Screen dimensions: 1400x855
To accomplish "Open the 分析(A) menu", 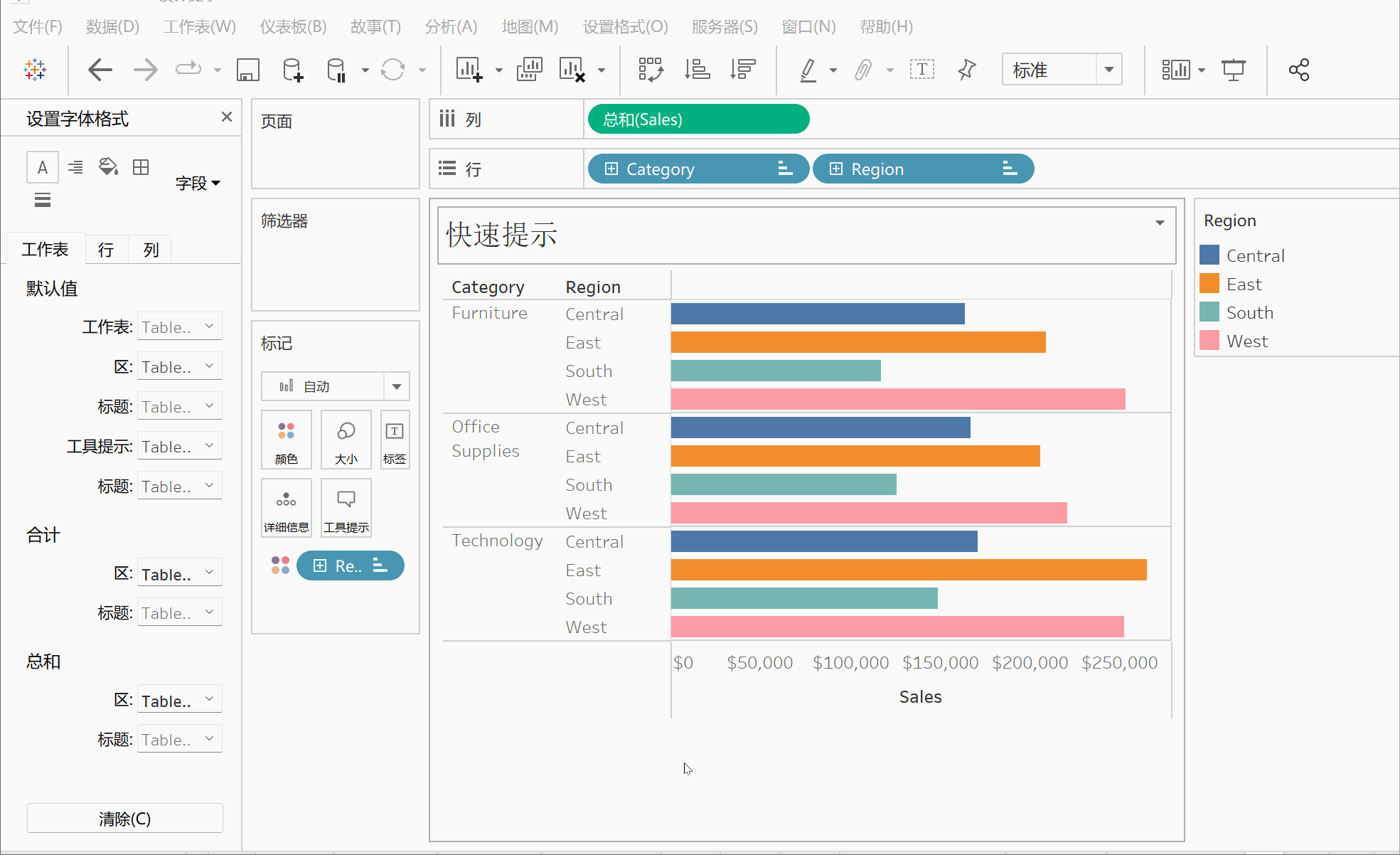I will tap(451, 26).
